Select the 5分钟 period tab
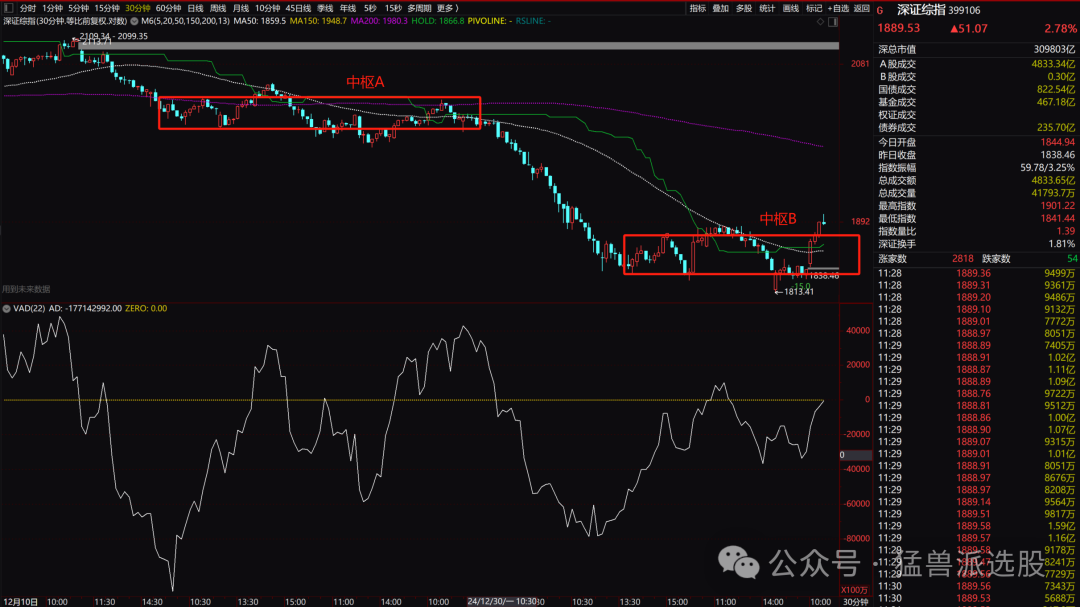The width and height of the screenshot is (1080, 607). click(x=79, y=8)
